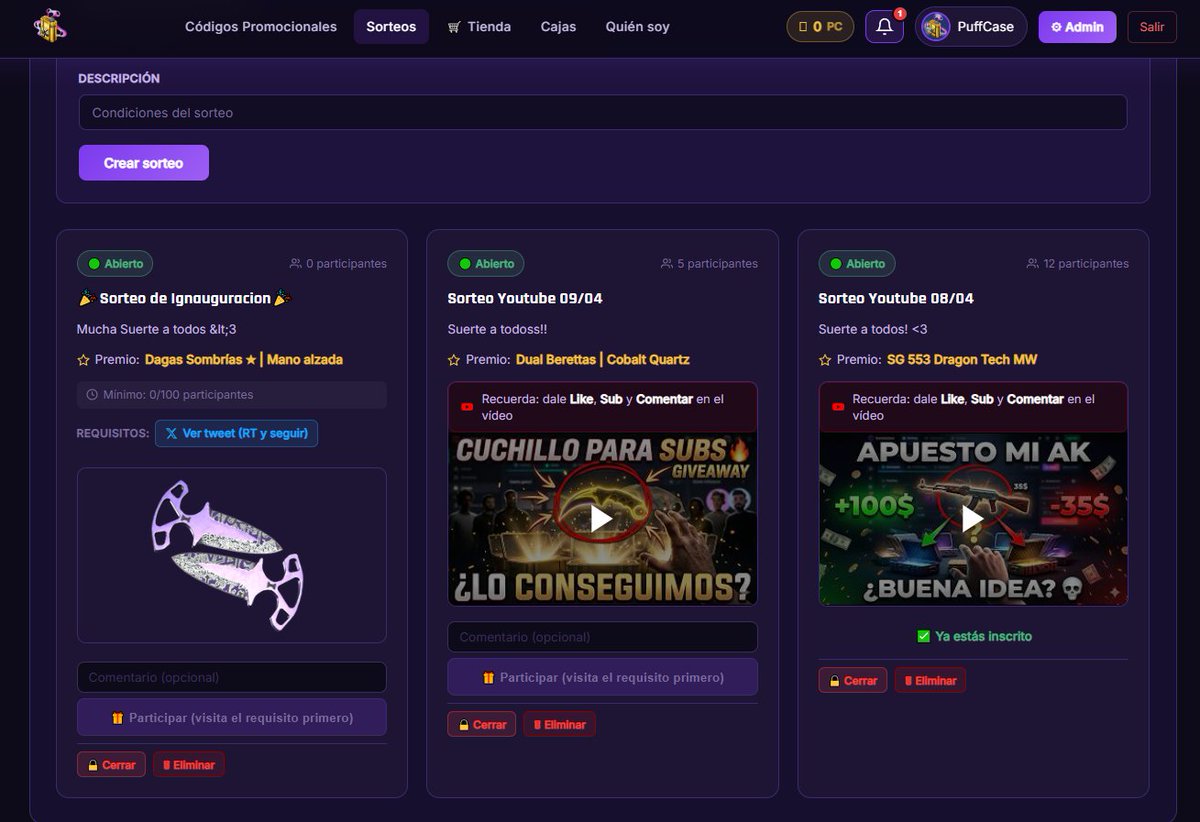Switch to the Tienda tab
This screenshot has width=1200, height=822.
pyautogui.click(x=479, y=27)
